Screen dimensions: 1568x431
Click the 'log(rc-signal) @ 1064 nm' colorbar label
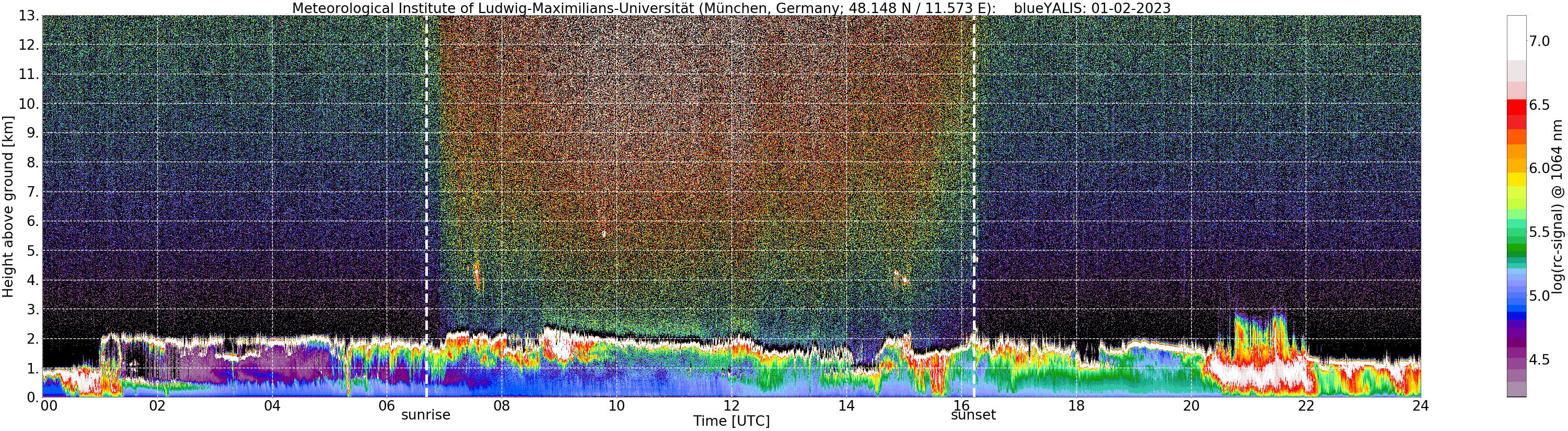click(x=1558, y=206)
